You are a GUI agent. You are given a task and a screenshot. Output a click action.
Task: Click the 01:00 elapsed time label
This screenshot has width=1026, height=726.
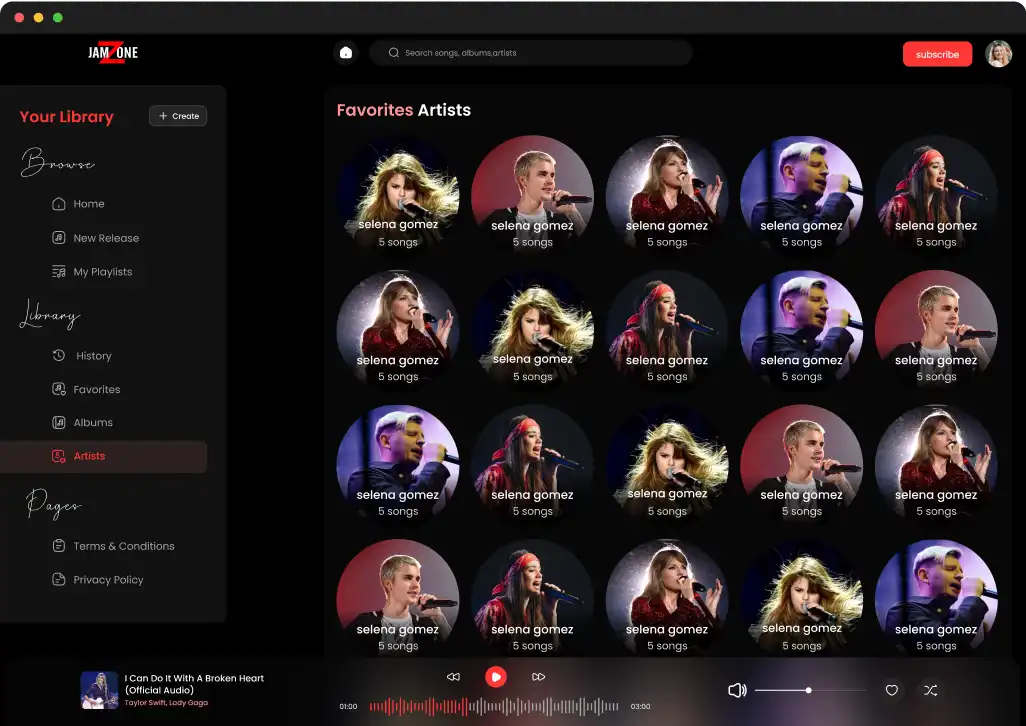pyautogui.click(x=348, y=706)
